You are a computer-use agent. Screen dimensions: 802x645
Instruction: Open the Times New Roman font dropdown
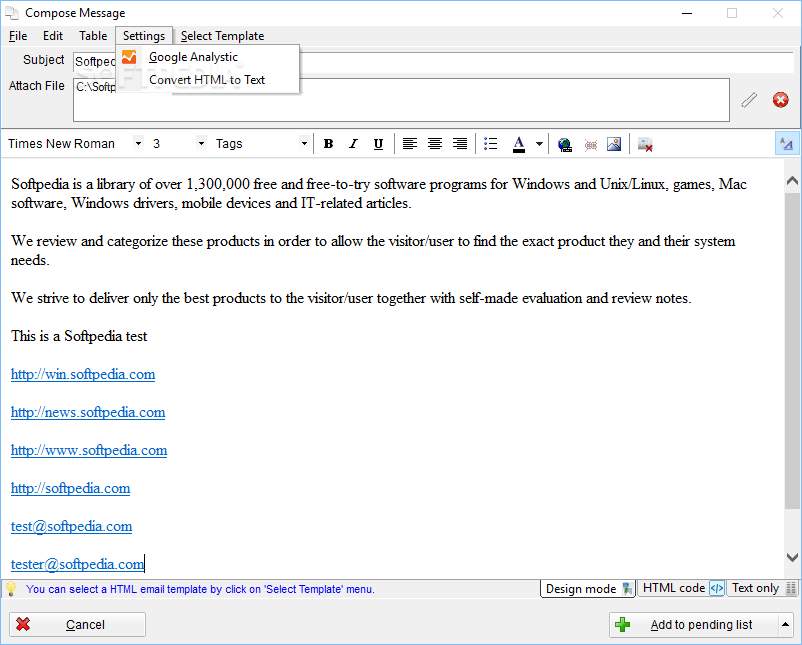click(x=138, y=144)
